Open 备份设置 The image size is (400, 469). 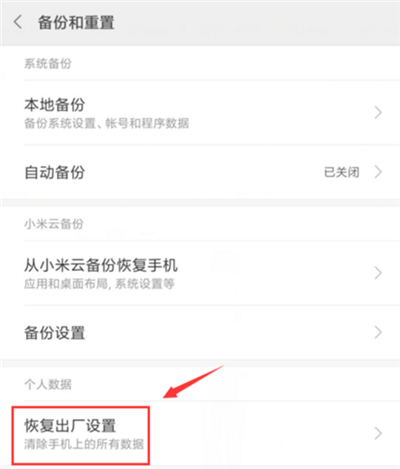(x=200, y=332)
